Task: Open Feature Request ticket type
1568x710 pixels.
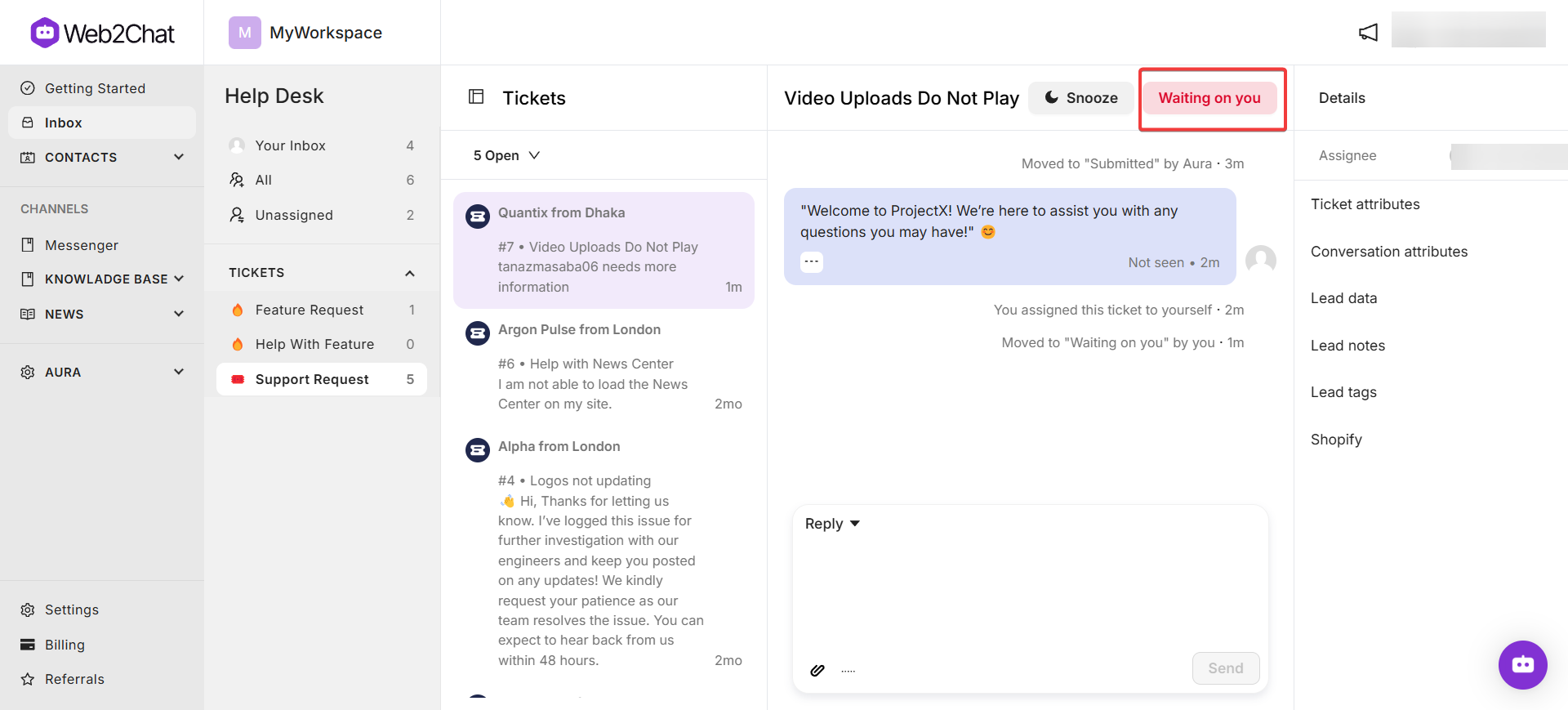Action: click(x=322, y=310)
